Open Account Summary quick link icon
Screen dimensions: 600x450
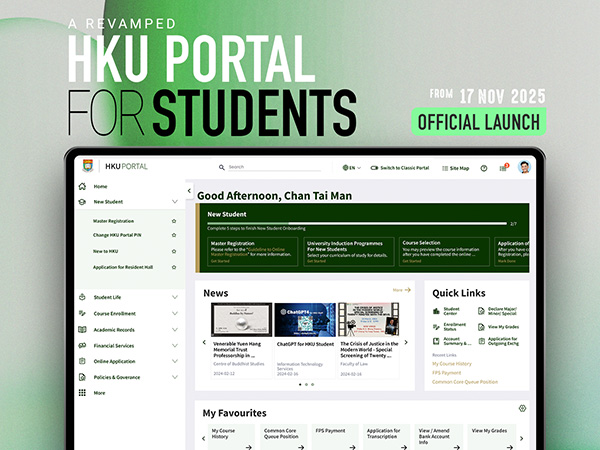436,341
